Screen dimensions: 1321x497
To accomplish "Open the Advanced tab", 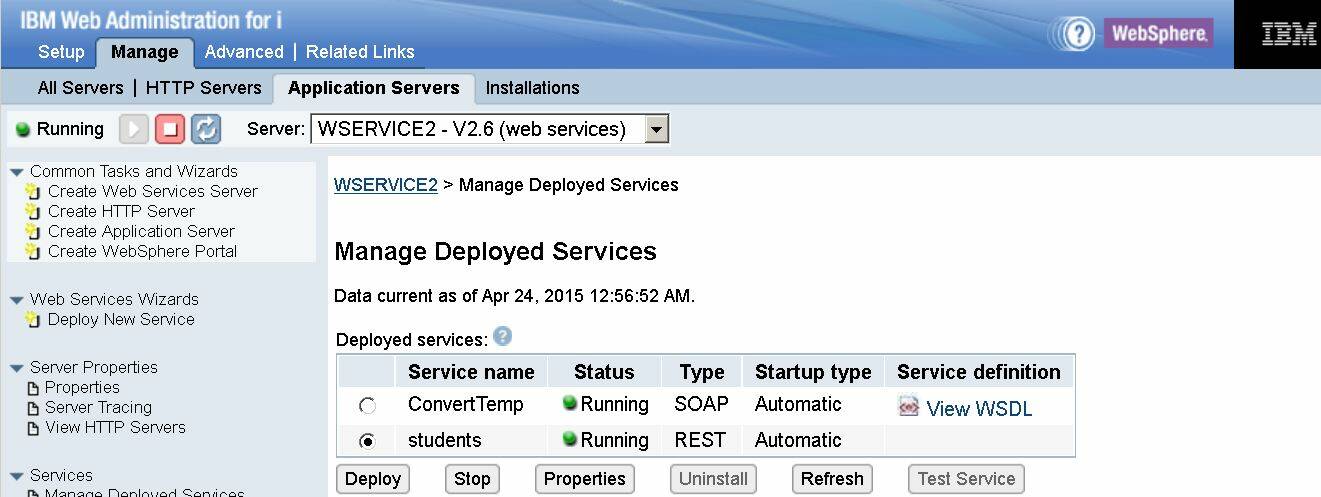I will click(244, 52).
